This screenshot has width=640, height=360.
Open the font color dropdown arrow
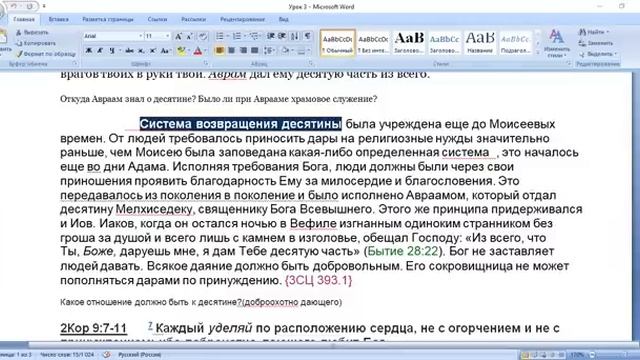click(205, 51)
